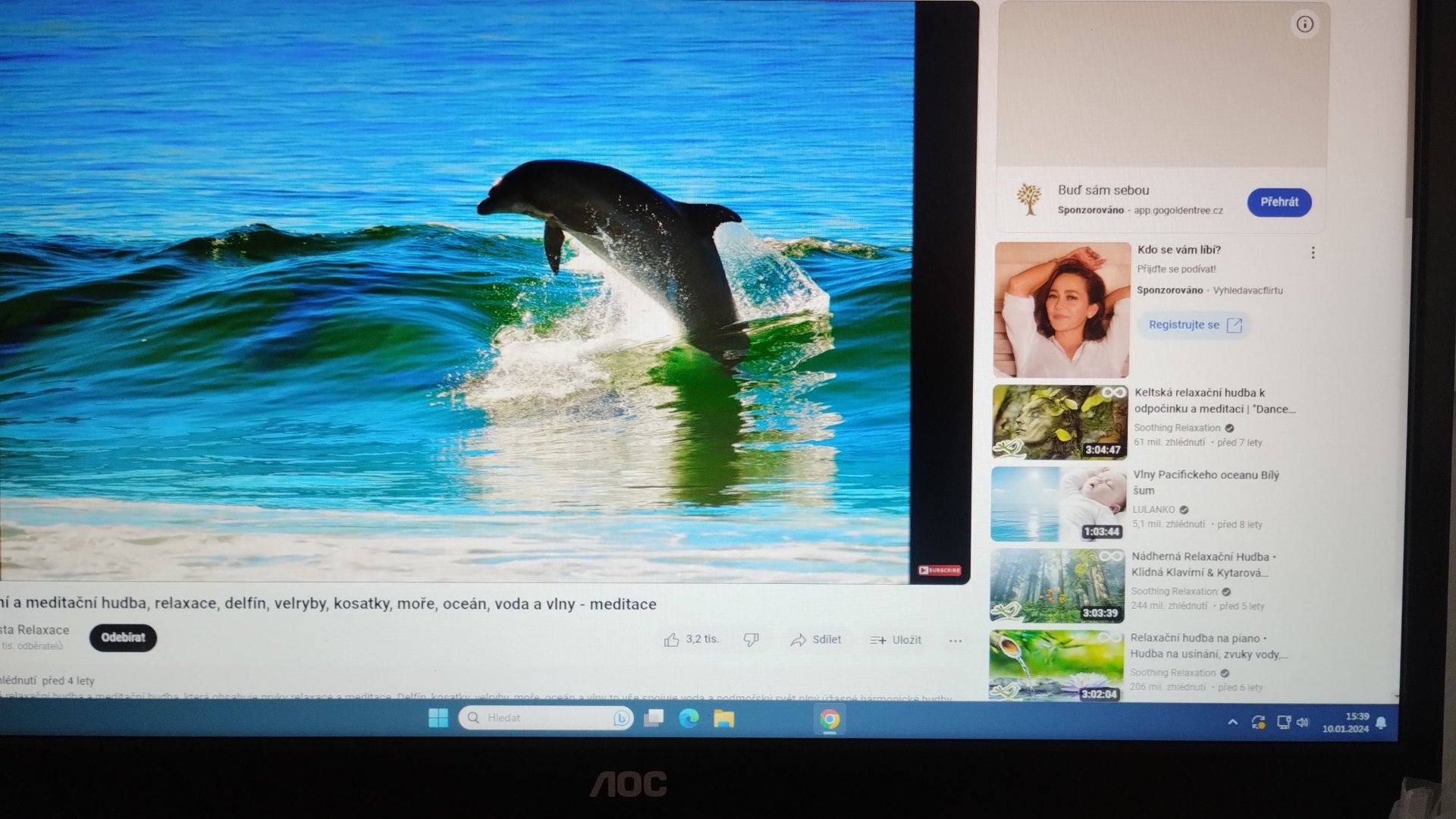Click the Sdílet share button

[x=816, y=640]
